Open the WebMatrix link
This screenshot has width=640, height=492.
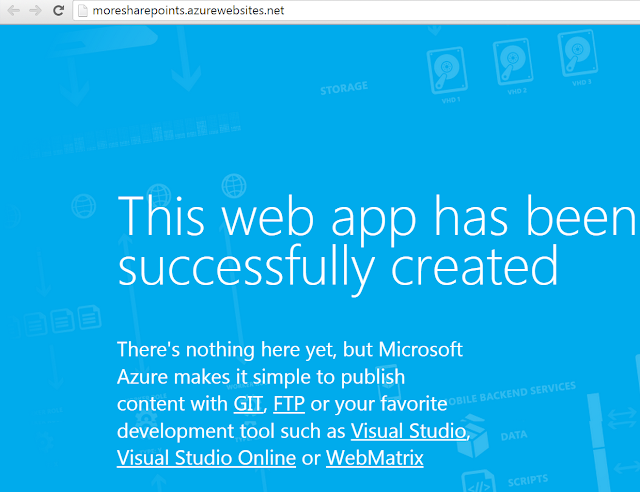pos(375,458)
